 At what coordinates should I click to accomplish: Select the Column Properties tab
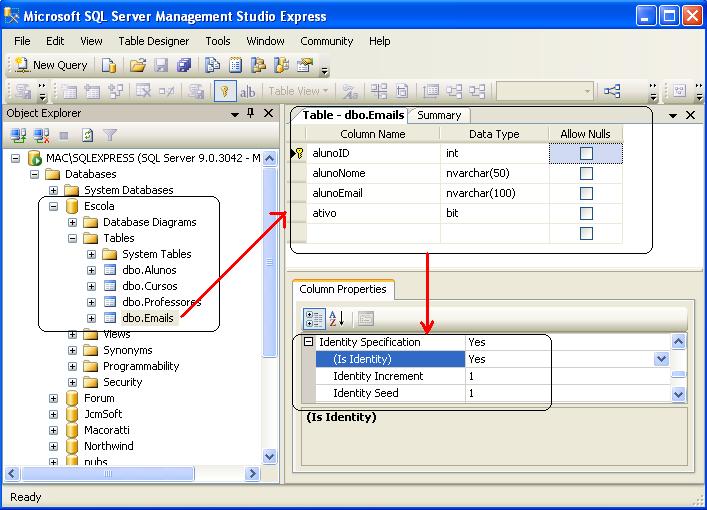coord(343,289)
